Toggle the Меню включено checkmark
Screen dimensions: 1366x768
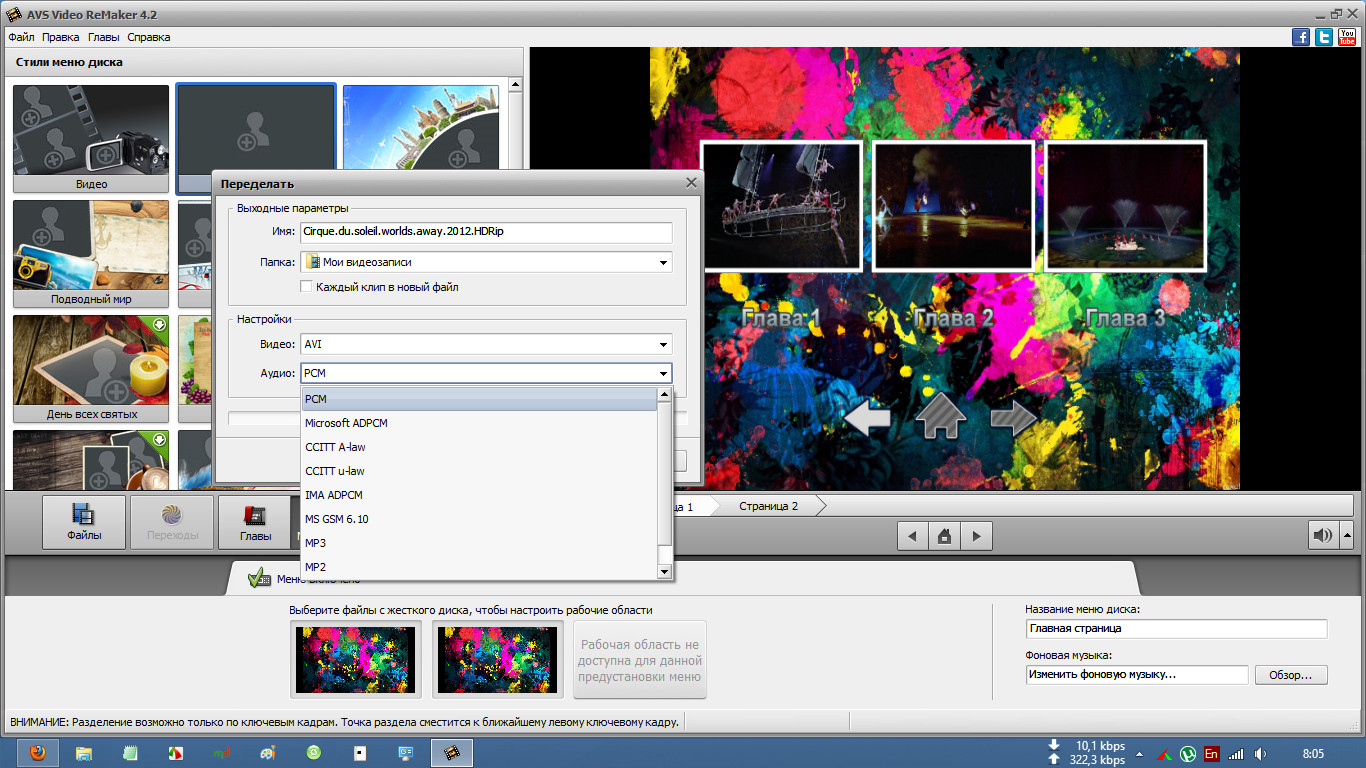[x=259, y=578]
